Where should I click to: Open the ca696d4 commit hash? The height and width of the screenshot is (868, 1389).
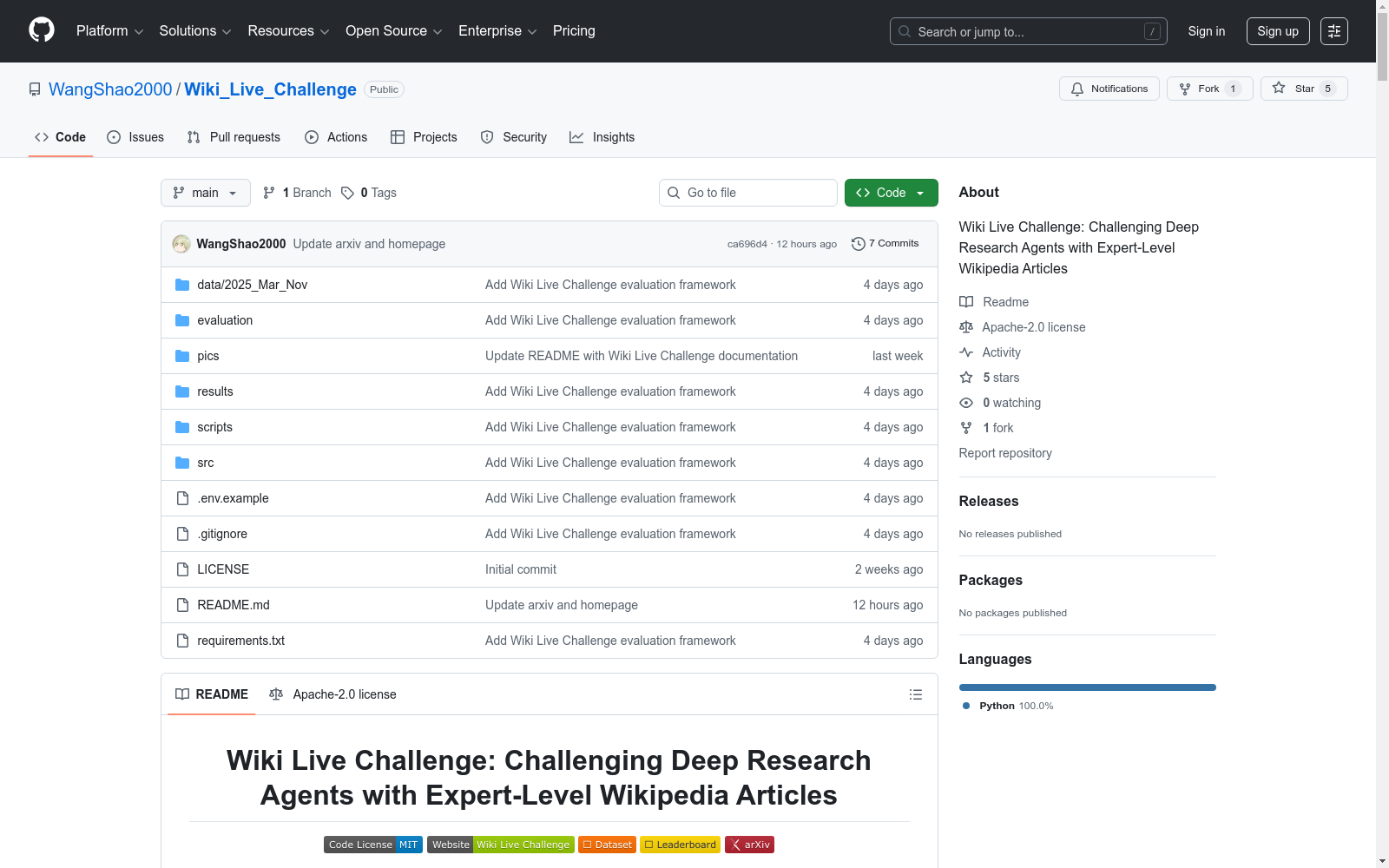point(747,244)
